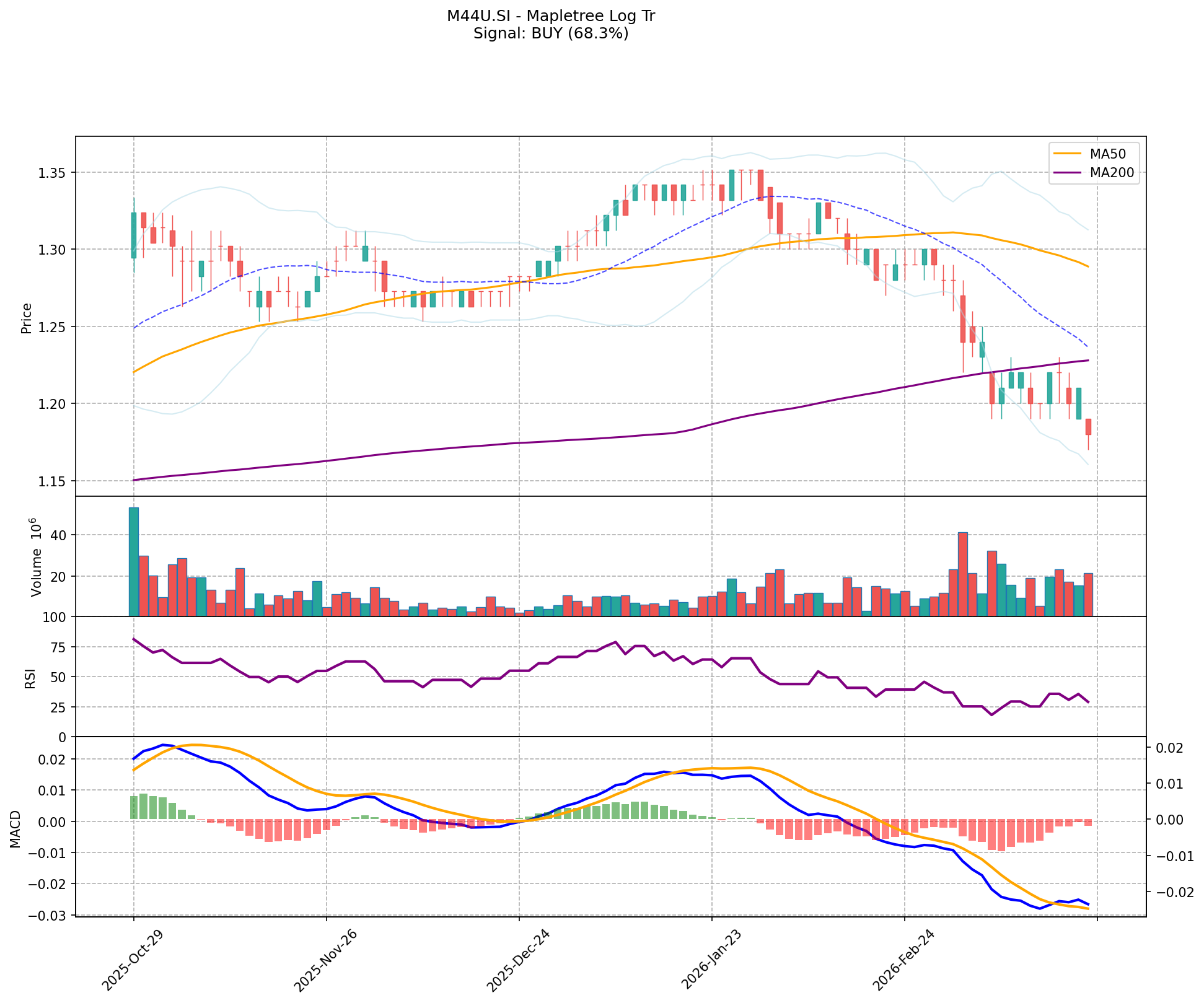1204x1003 pixels.
Task: Click the 1.35 price tick label
Action: coord(51,172)
